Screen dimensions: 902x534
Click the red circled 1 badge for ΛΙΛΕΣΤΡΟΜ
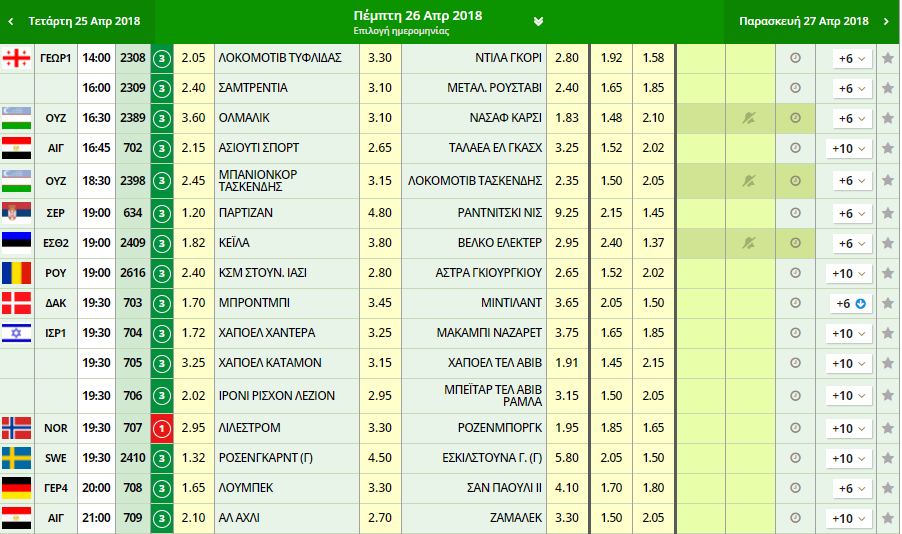[x=162, y=428]
